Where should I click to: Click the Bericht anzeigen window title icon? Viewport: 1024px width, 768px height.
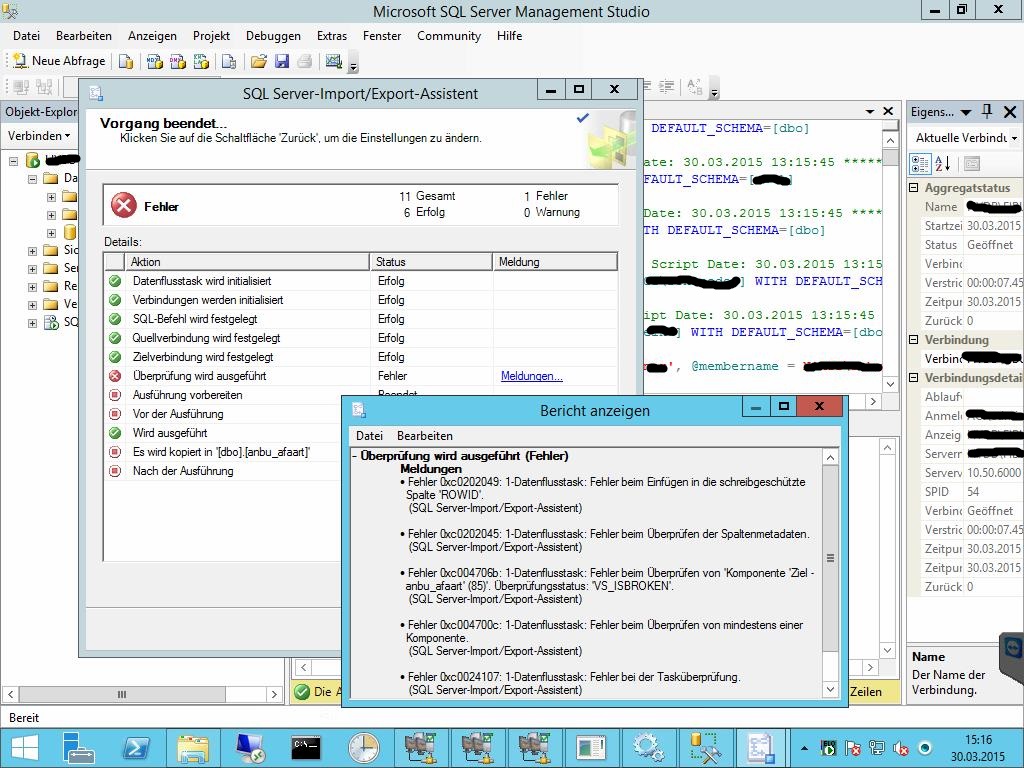(359, 410)
